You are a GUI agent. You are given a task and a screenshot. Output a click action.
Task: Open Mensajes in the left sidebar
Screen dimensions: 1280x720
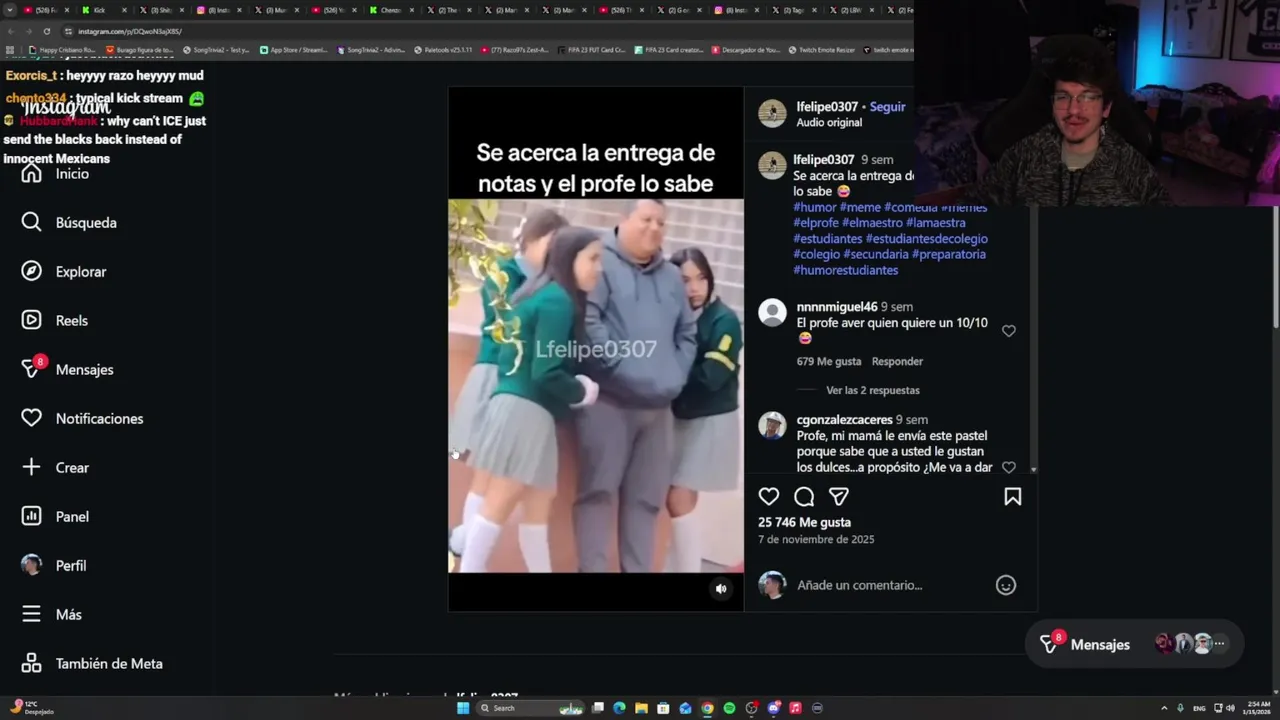(68, 369)
